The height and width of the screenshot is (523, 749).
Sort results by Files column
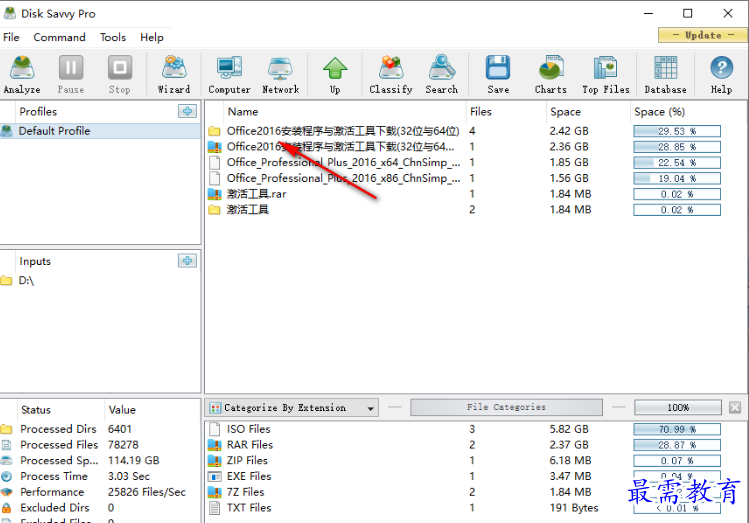tap(505, 112)
